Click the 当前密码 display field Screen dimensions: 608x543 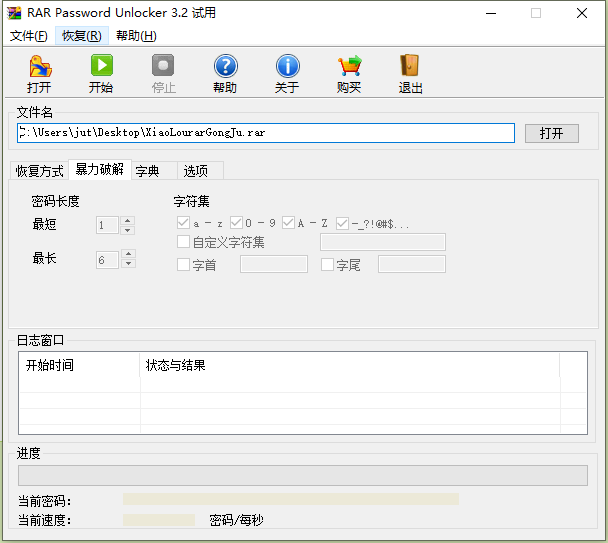pos(291,500)
